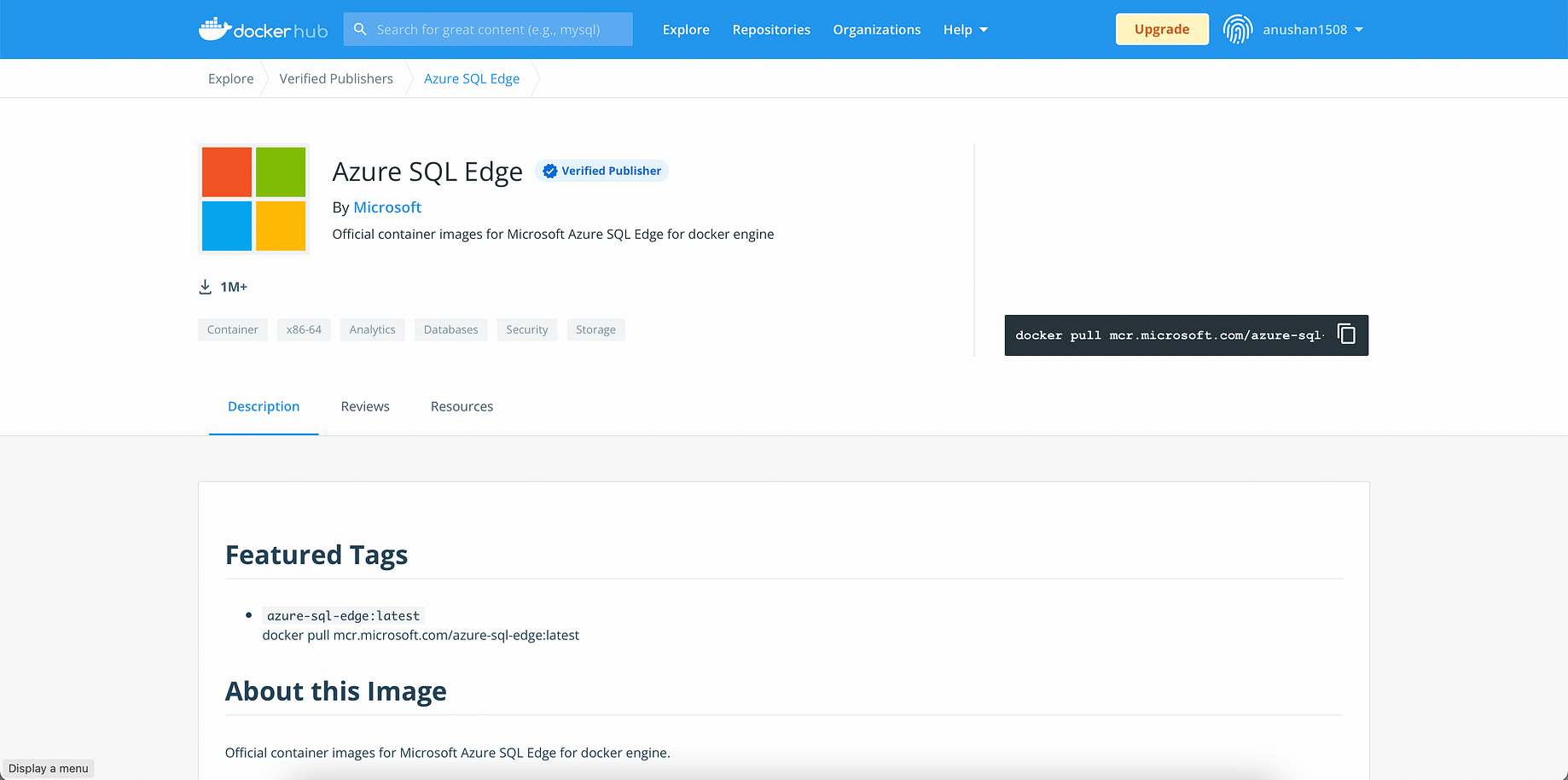Image resolution: width=1568 pixels, height=780 pixels.
Task: Select the Container tag
Action: [233, 329]
